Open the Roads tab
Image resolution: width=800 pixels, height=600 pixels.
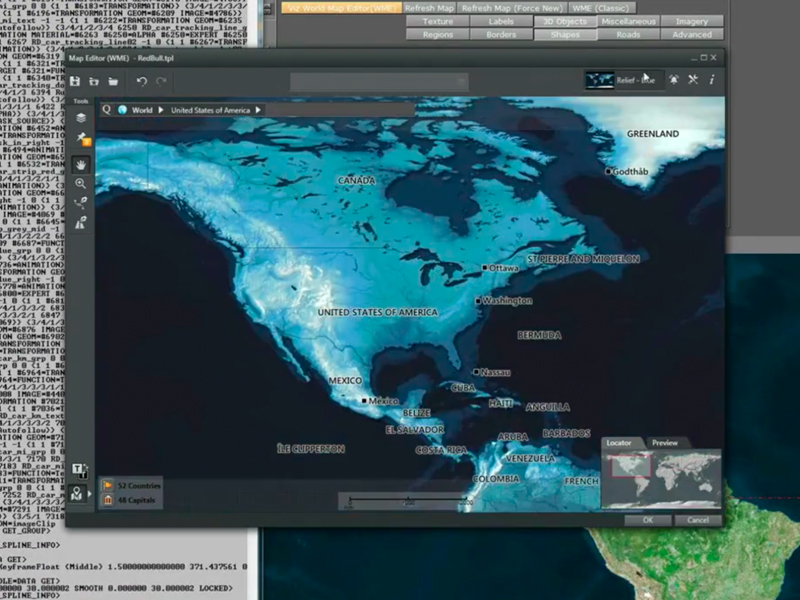628,35
